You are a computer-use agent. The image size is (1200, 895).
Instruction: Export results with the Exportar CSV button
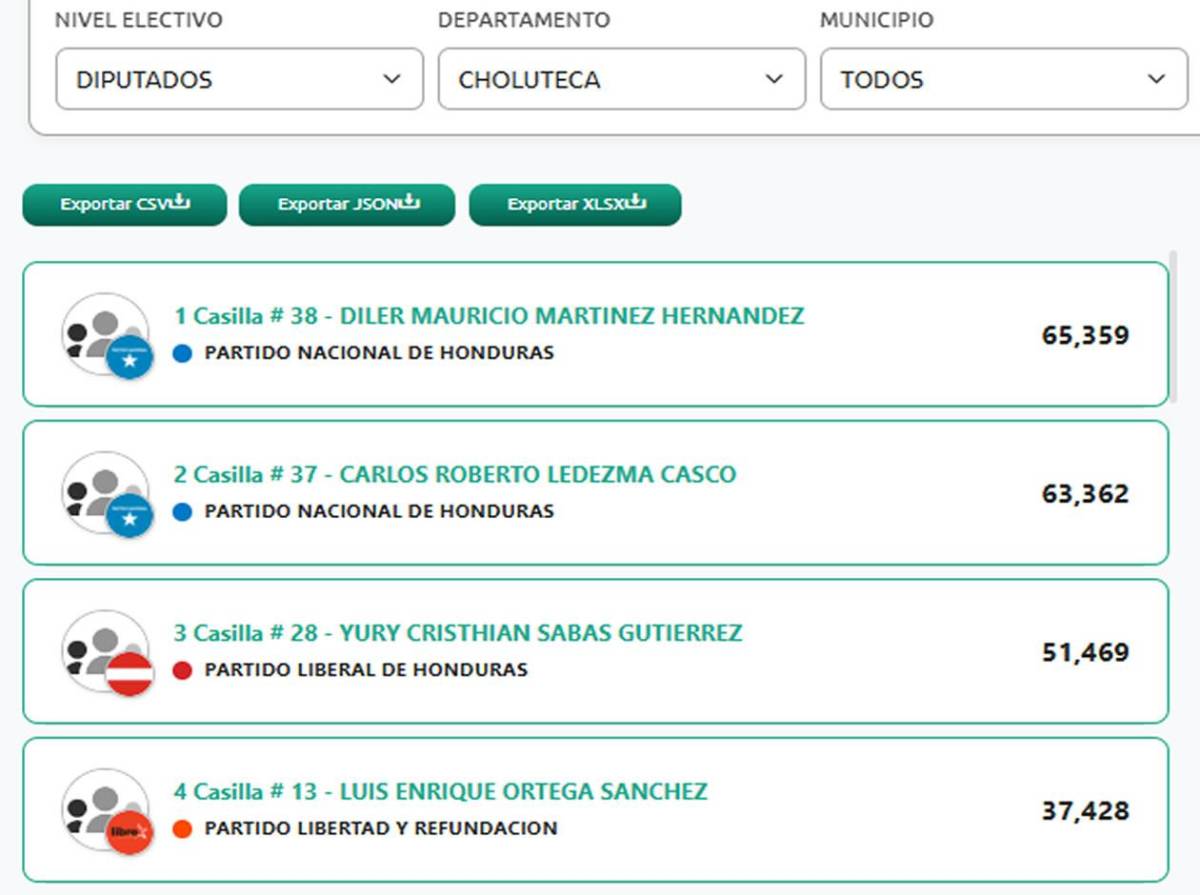tap(124, 205)
